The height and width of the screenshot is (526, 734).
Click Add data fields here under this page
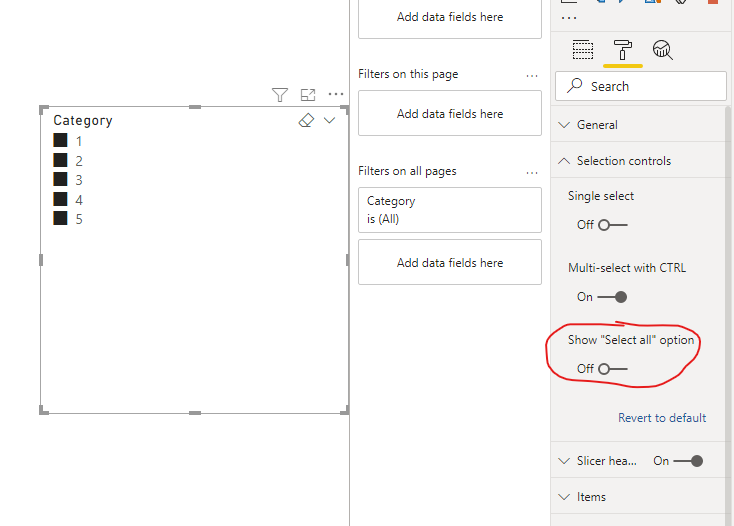[x=450, y=114]
